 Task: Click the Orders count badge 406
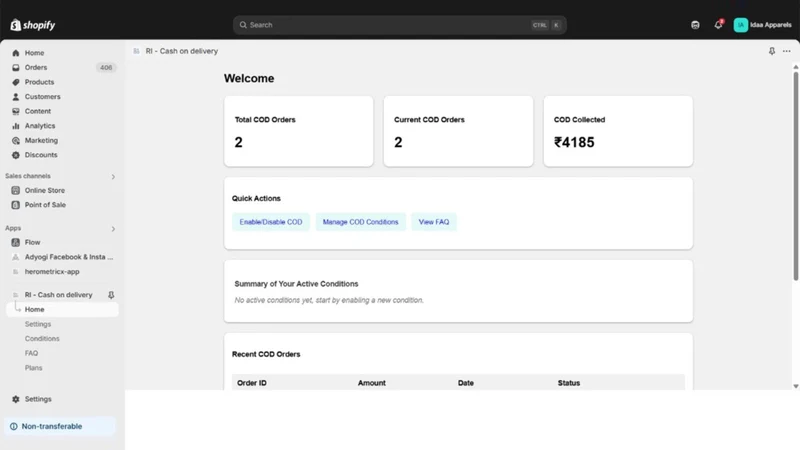106,67
